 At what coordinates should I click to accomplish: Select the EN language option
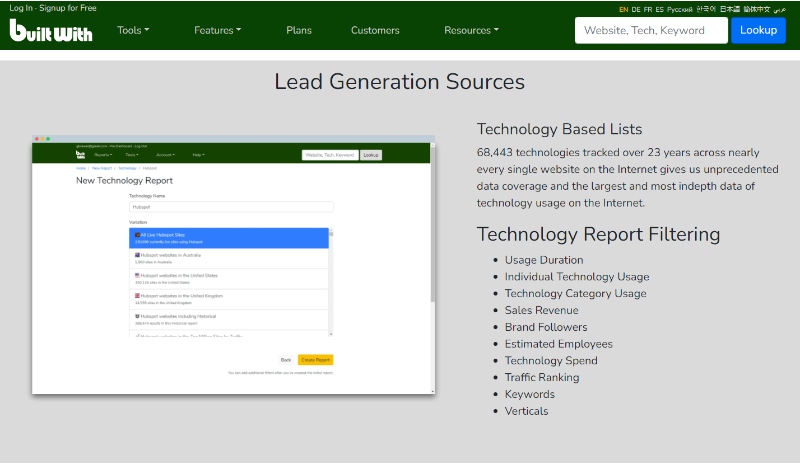pyautogui.click(x=624, y=9)
